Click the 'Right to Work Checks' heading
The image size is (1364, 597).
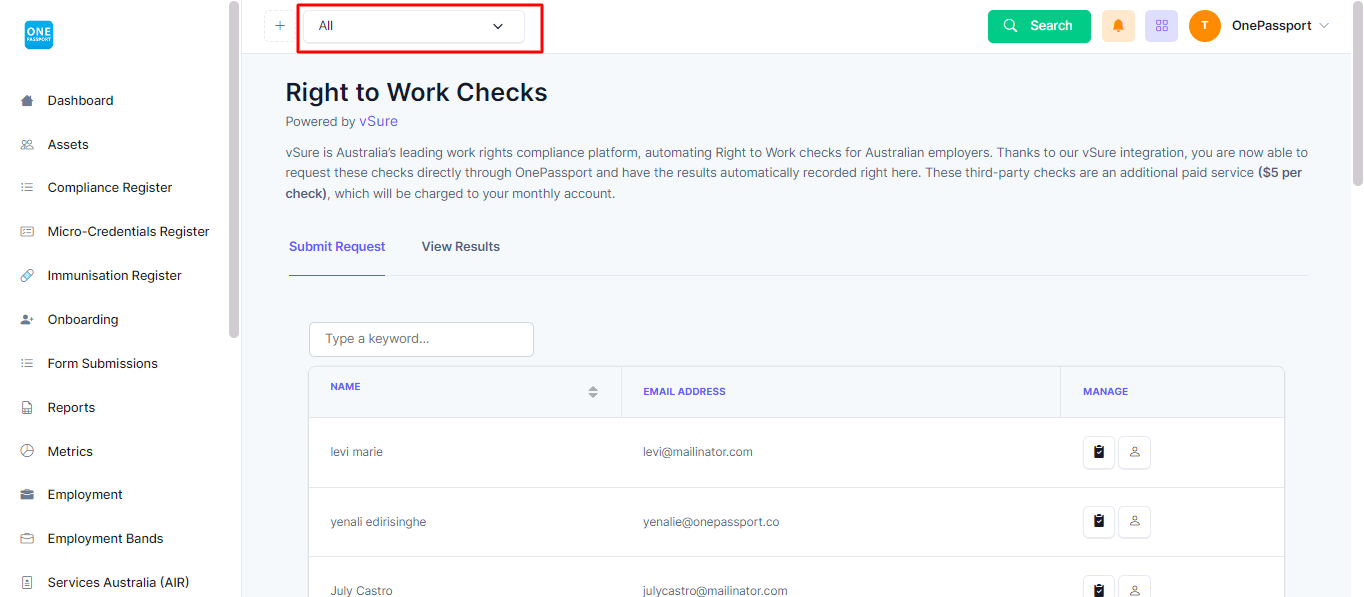(x=417, y=92)
